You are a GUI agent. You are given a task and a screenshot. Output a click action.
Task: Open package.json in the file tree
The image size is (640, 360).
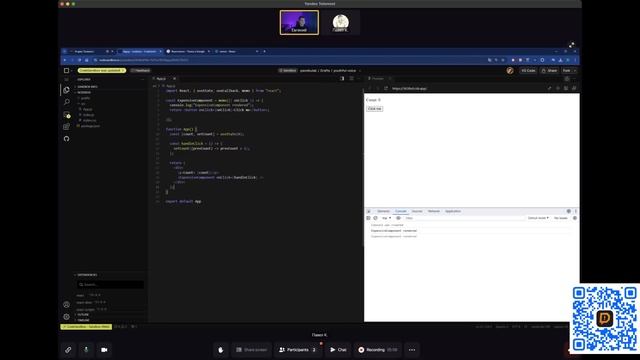coord(90,126)
